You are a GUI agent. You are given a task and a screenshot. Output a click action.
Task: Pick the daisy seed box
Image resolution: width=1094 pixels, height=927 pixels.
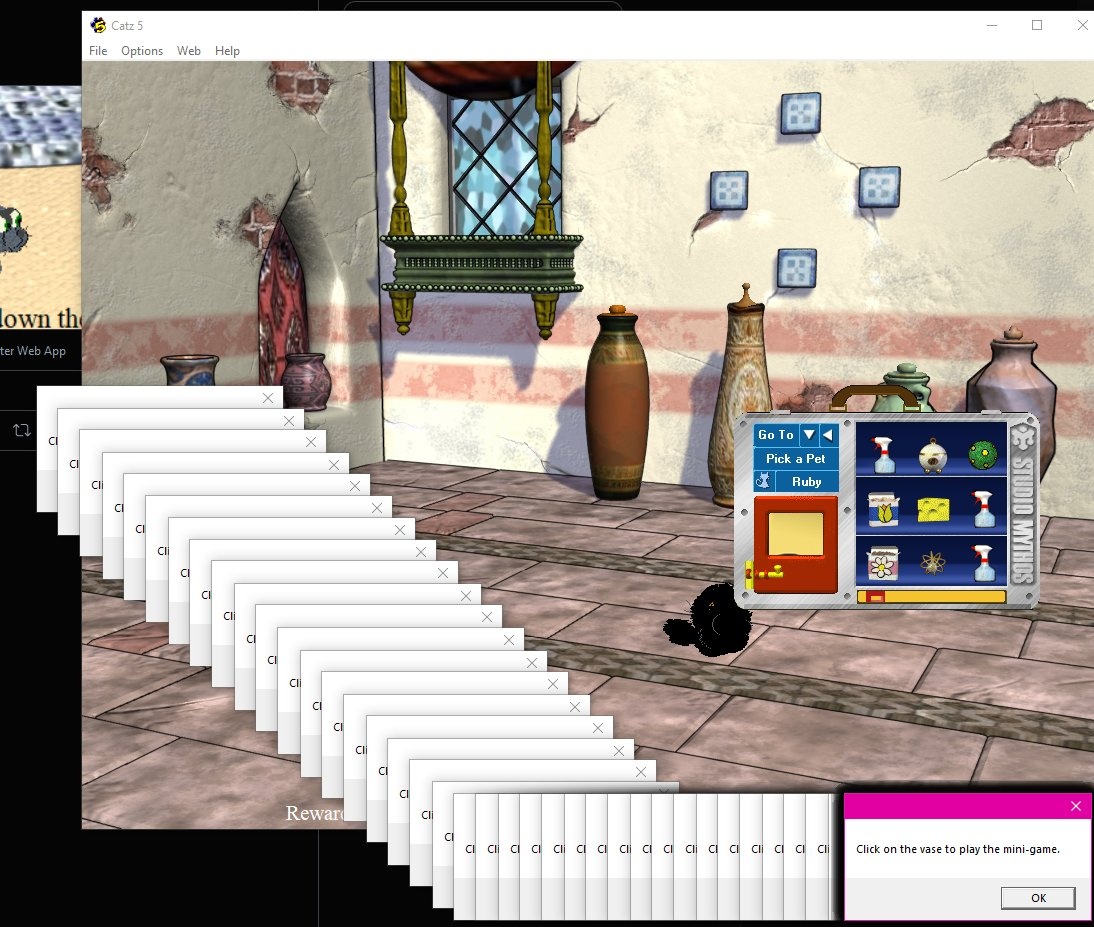click(883, 564)
